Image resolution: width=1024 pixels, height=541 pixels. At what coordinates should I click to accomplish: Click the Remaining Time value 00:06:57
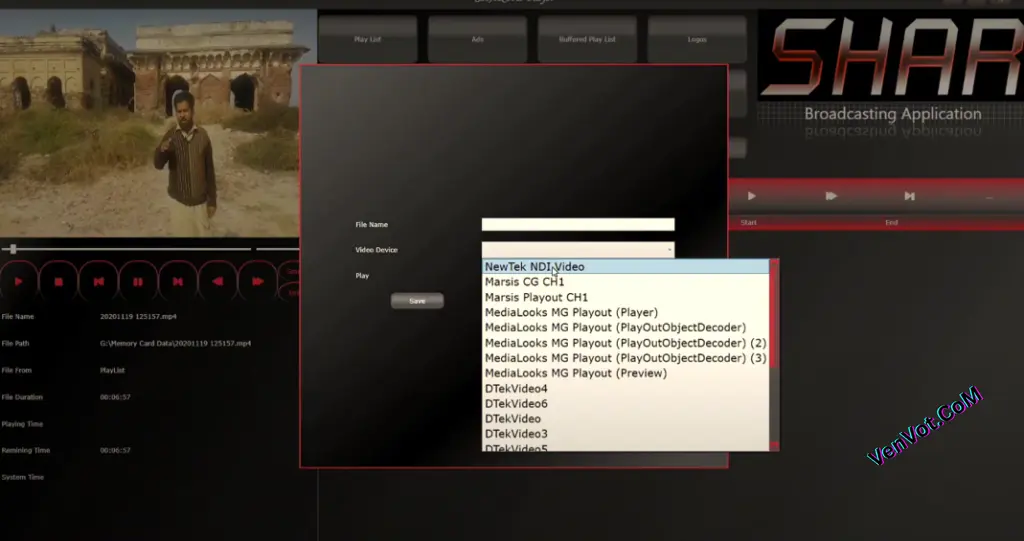pos(116,450)
